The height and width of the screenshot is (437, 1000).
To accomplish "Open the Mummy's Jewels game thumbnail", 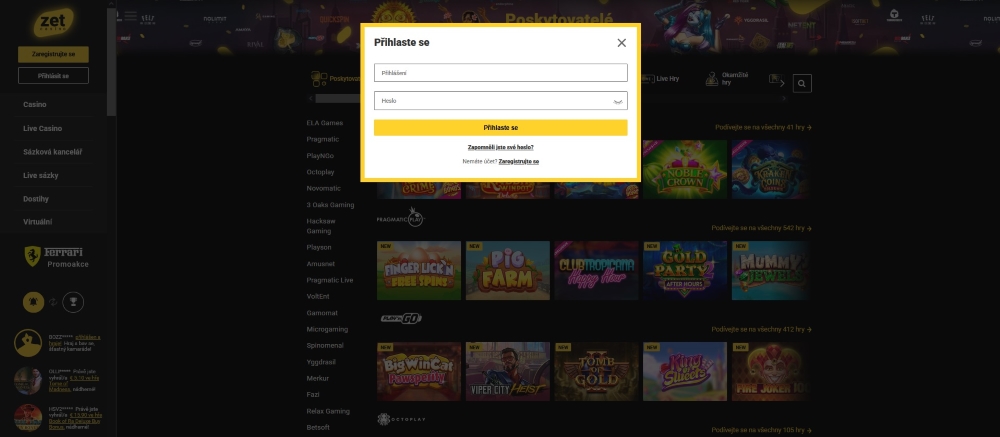I will pyautogui.click(x=770, y=270).
